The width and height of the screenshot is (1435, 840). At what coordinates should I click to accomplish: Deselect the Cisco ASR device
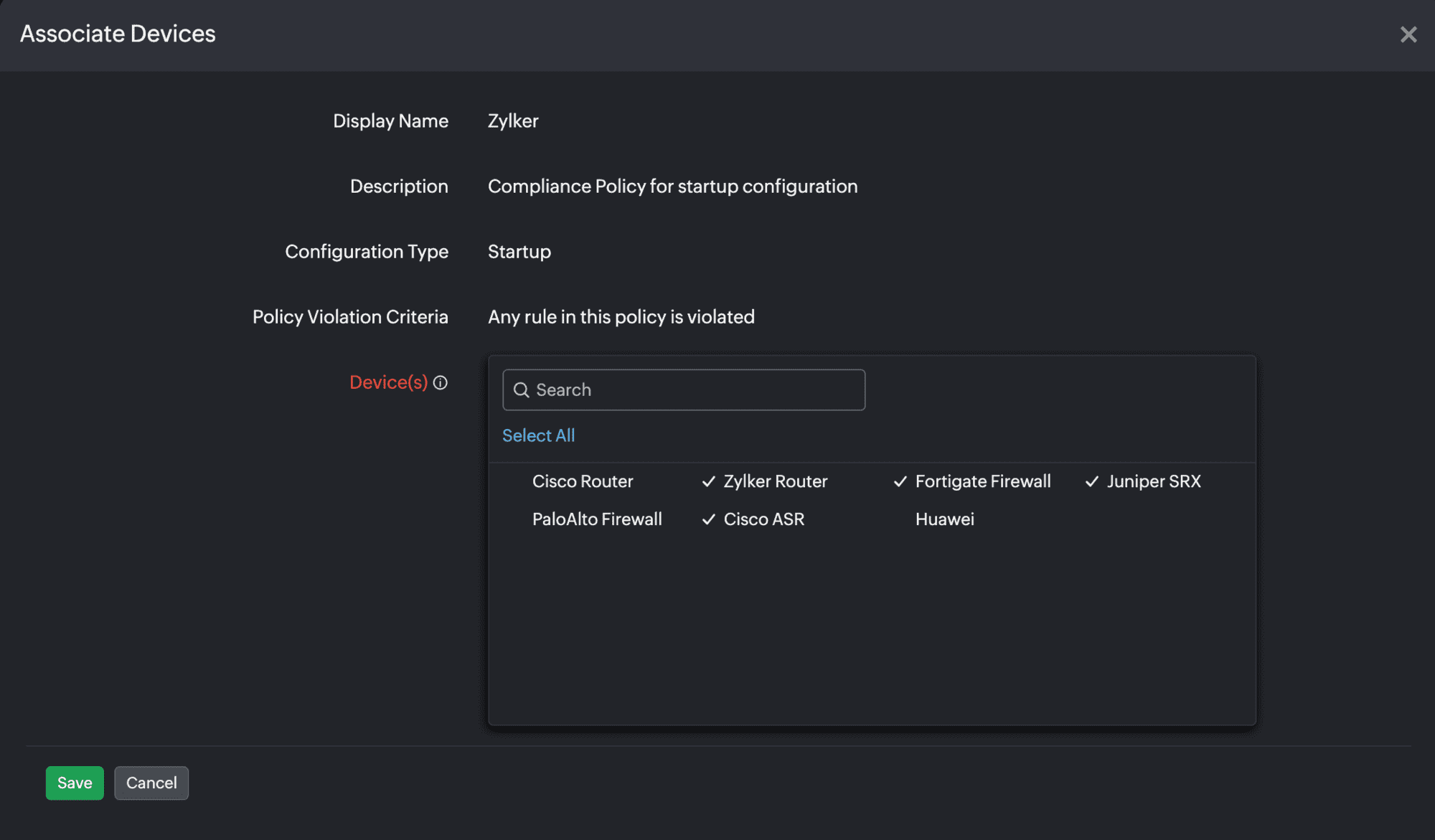(x=763, y=519)
